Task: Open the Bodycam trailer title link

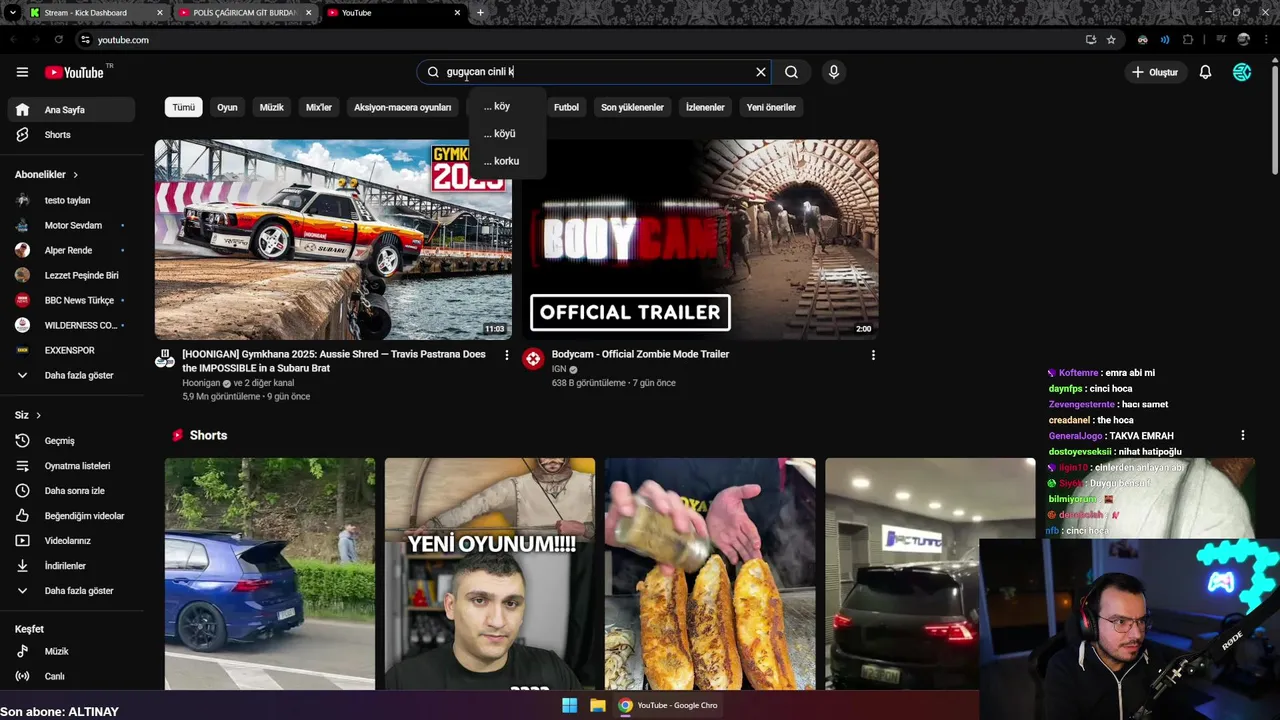Action: 640,354
